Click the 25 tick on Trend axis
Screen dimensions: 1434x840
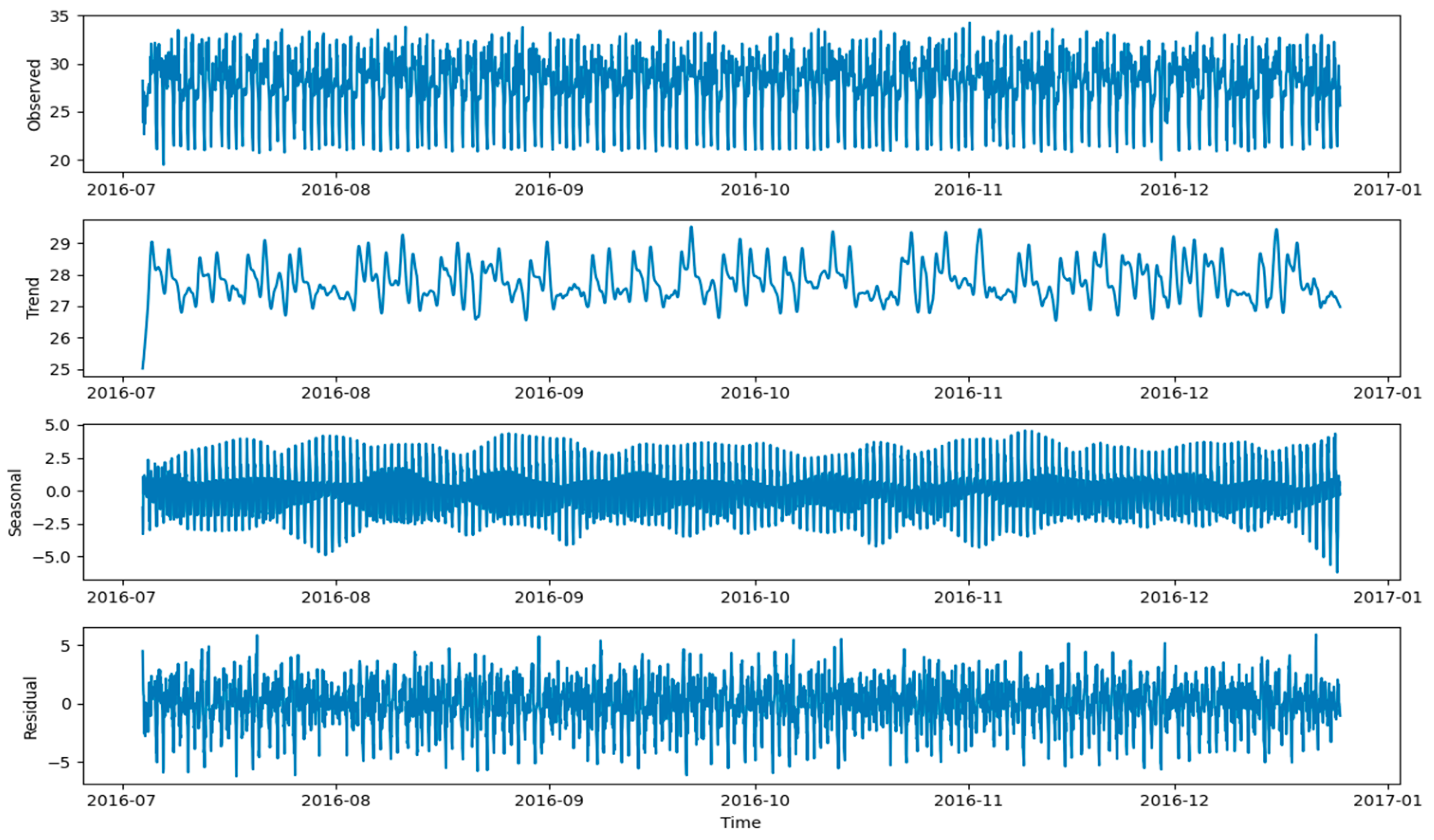click(x=59, y=370)
